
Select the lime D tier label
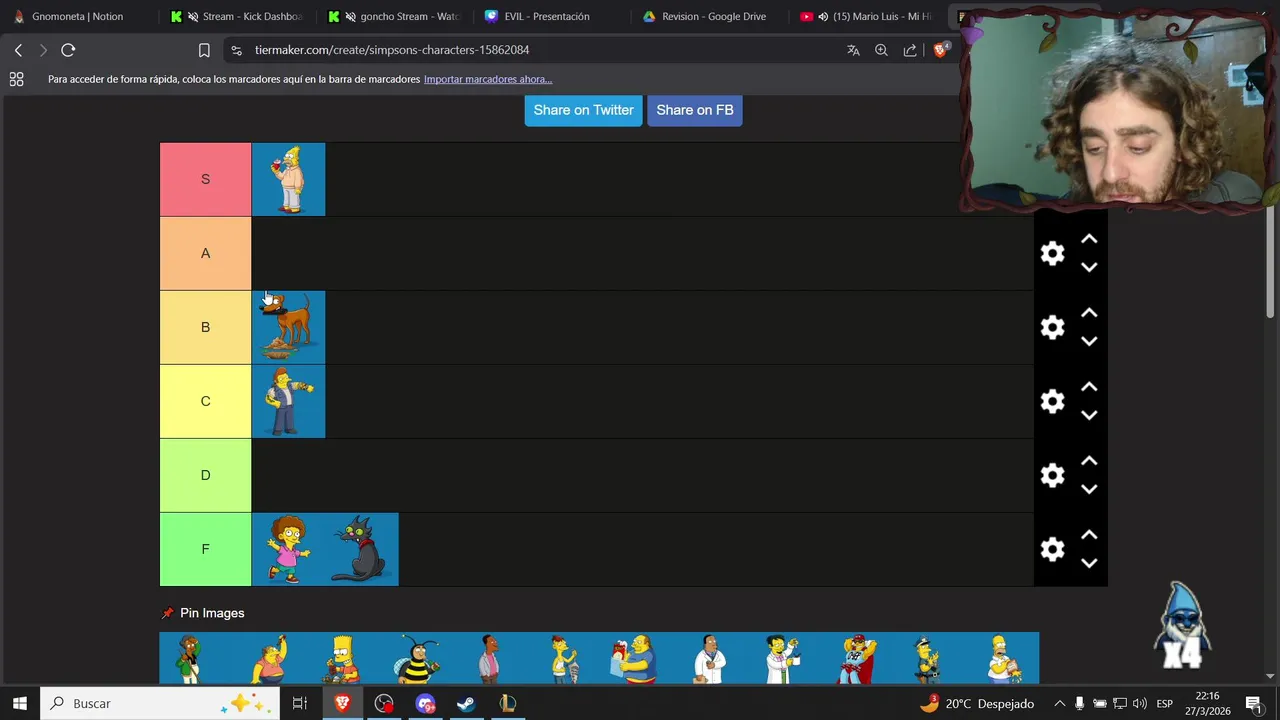(x=205, y=475)
